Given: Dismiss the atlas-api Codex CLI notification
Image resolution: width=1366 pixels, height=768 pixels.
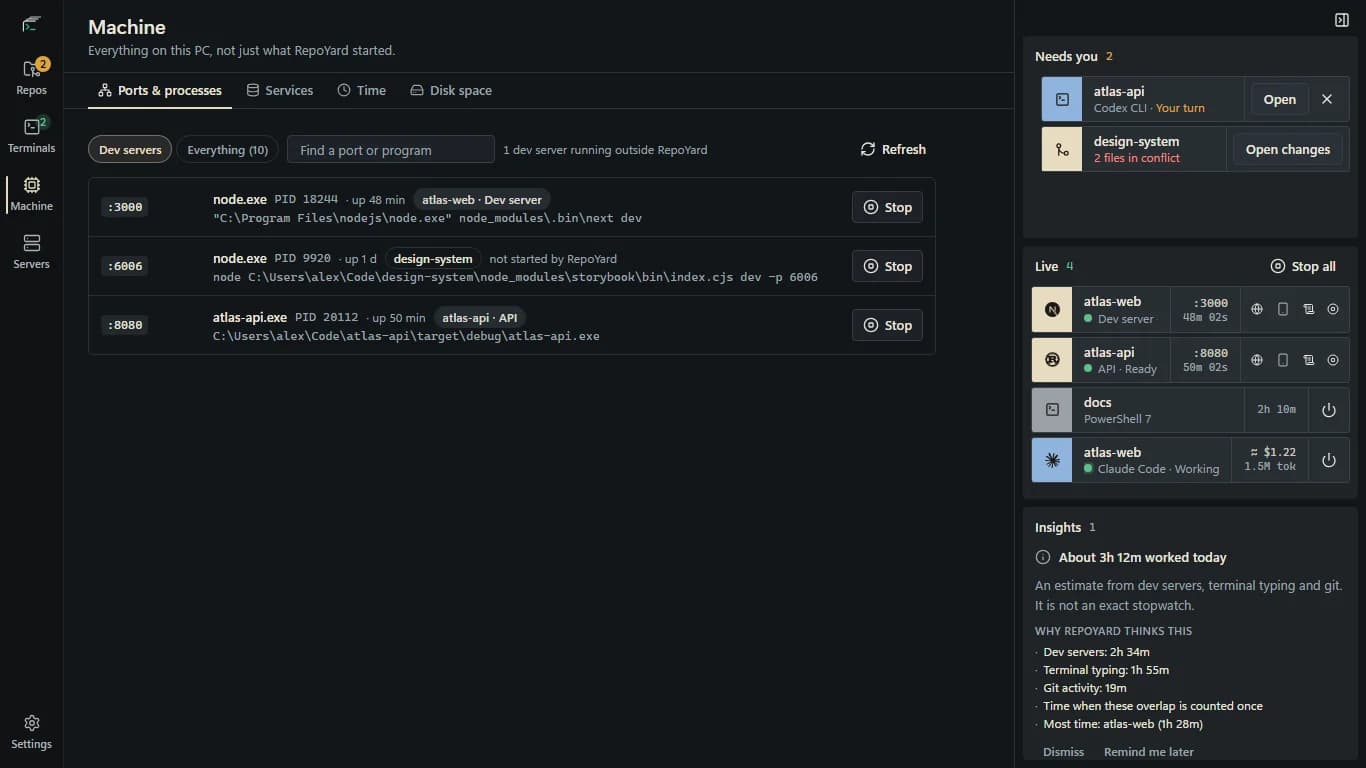Looking at the screenshot, I should coord(1327,99).
